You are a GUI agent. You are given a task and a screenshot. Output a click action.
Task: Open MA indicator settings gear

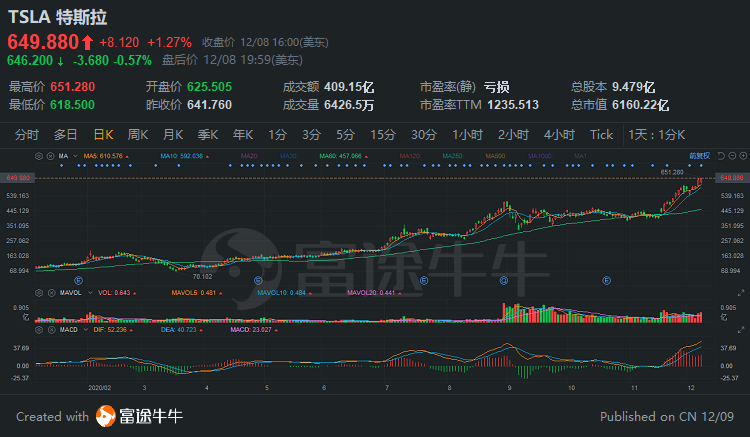coord(39,156)
